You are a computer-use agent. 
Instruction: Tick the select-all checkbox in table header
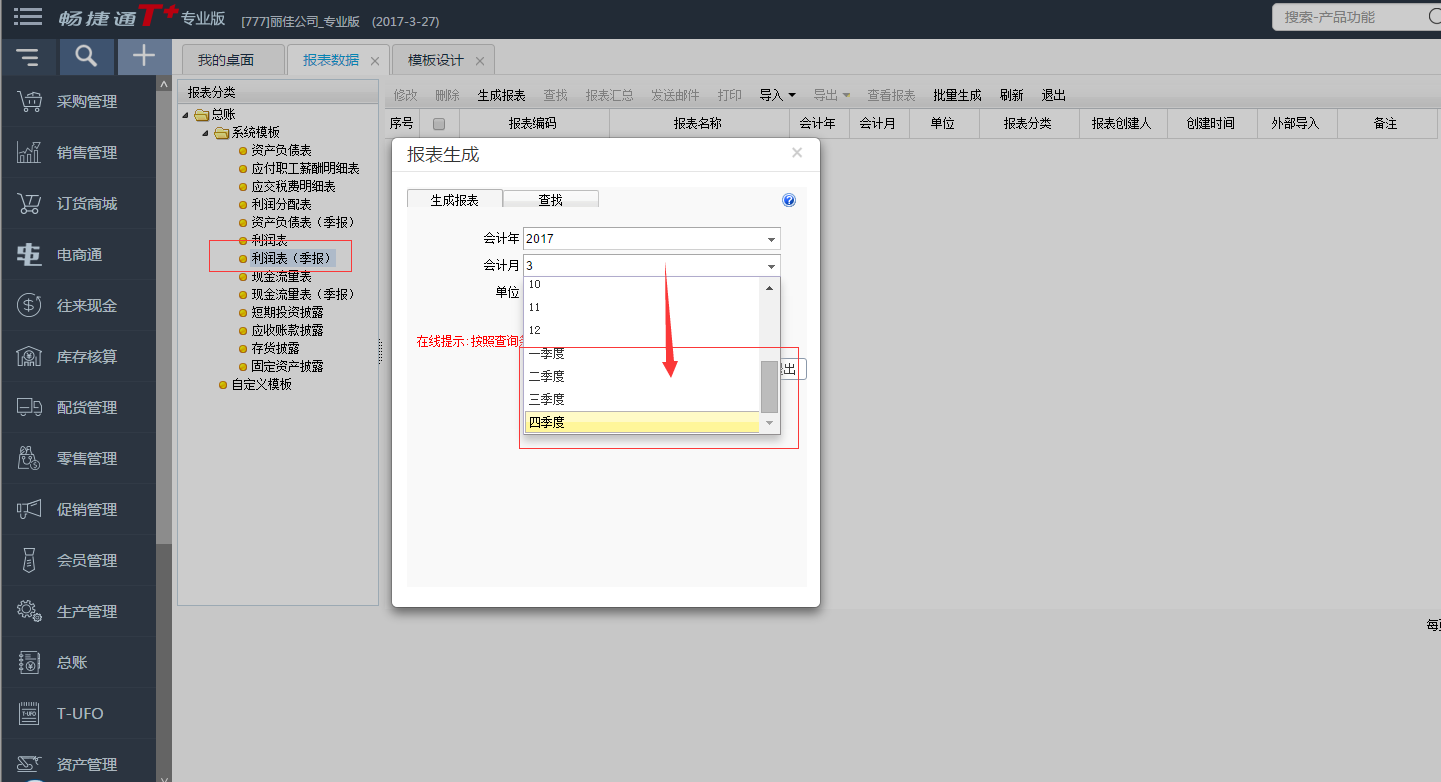tap(438, 124)
